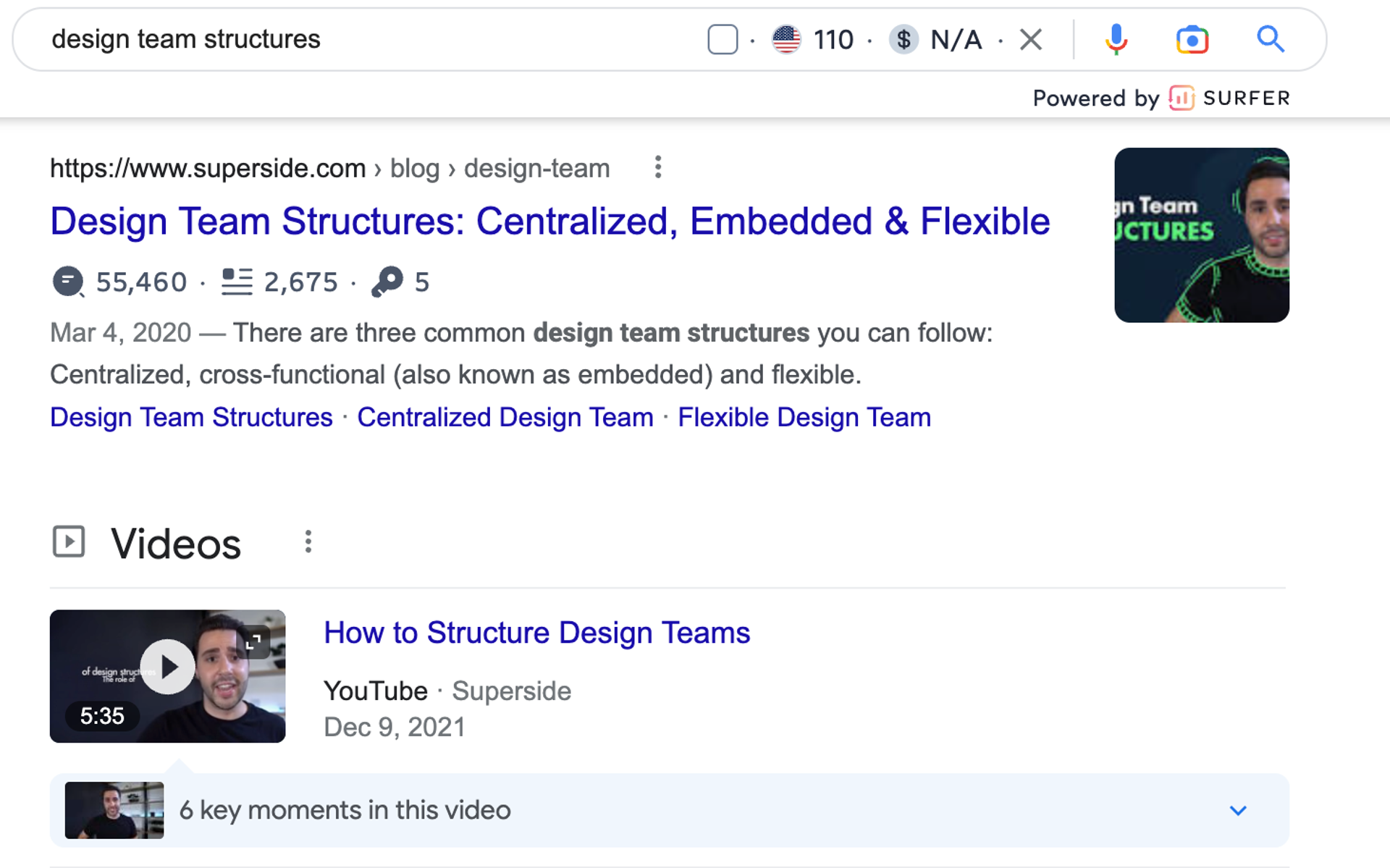This screenshot has width=1390, height=868.
Task: Click the key icon showing 5 keywords
Action: (387, 282)
